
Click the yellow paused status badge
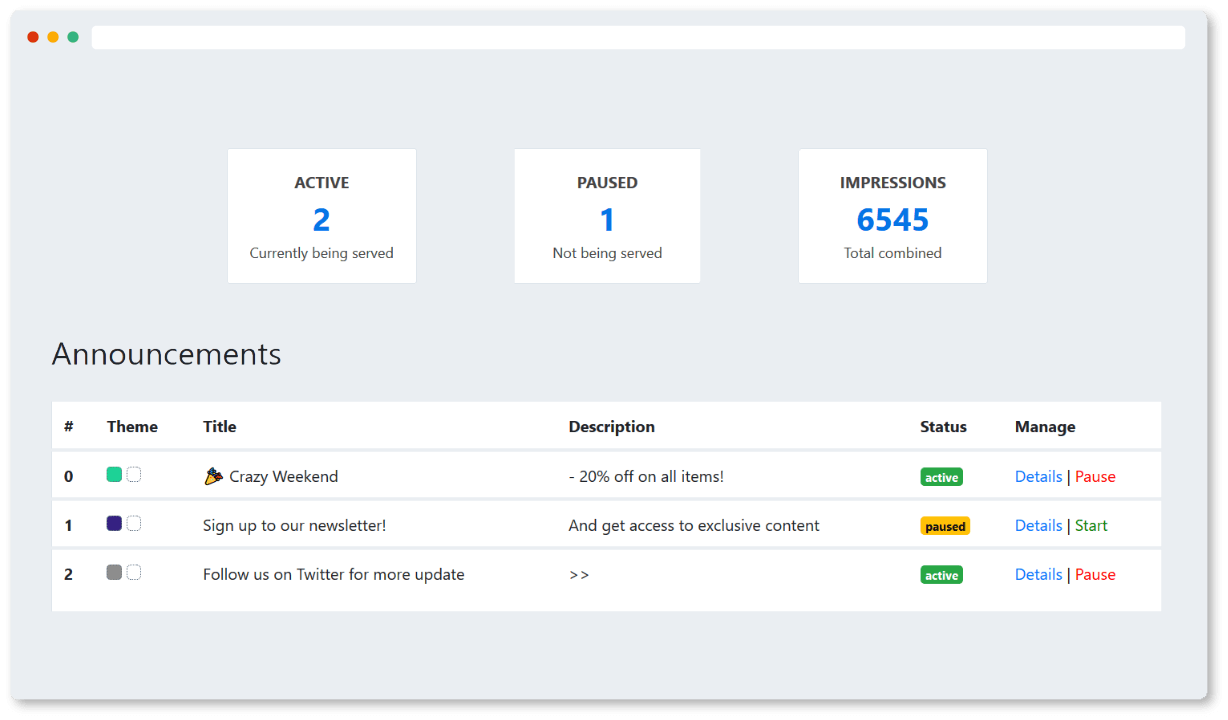945,526
